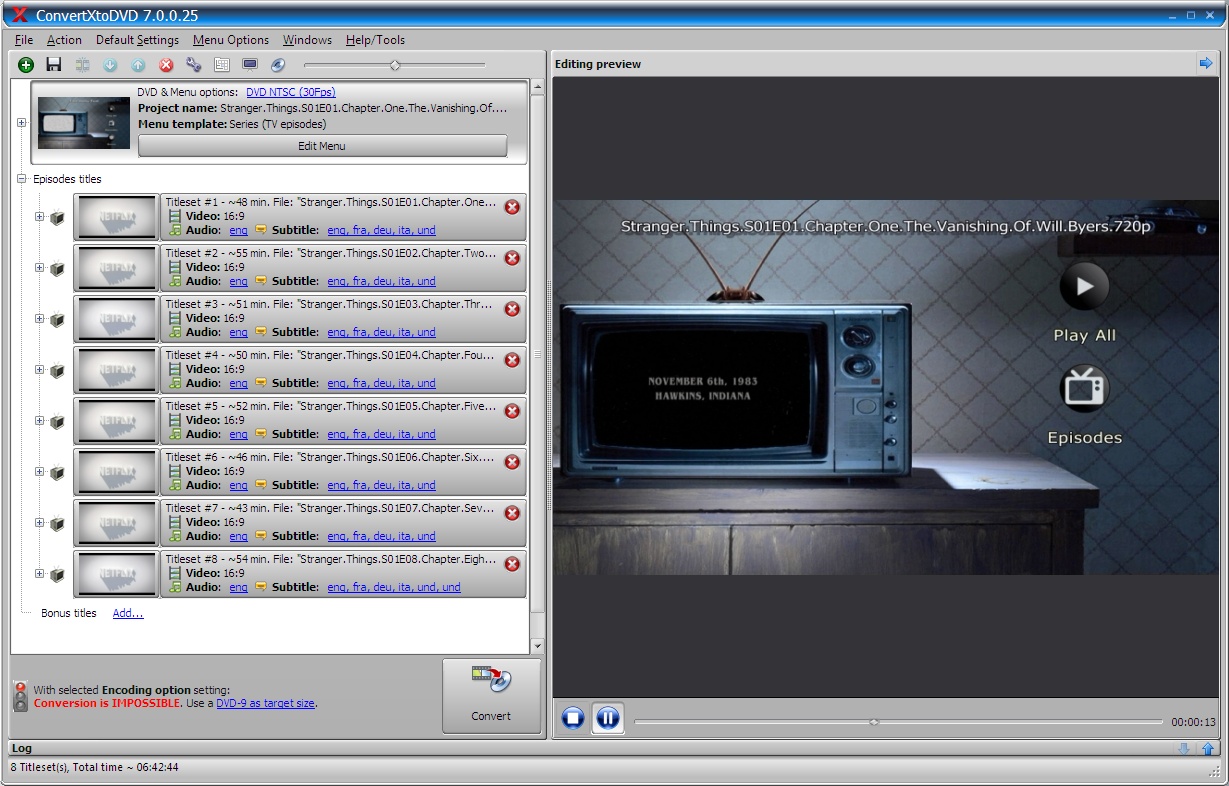The height and width of the screenshot is (786, 1229).
Task: Collapse the Episodes titles tree node
Action: coord(22,179)
